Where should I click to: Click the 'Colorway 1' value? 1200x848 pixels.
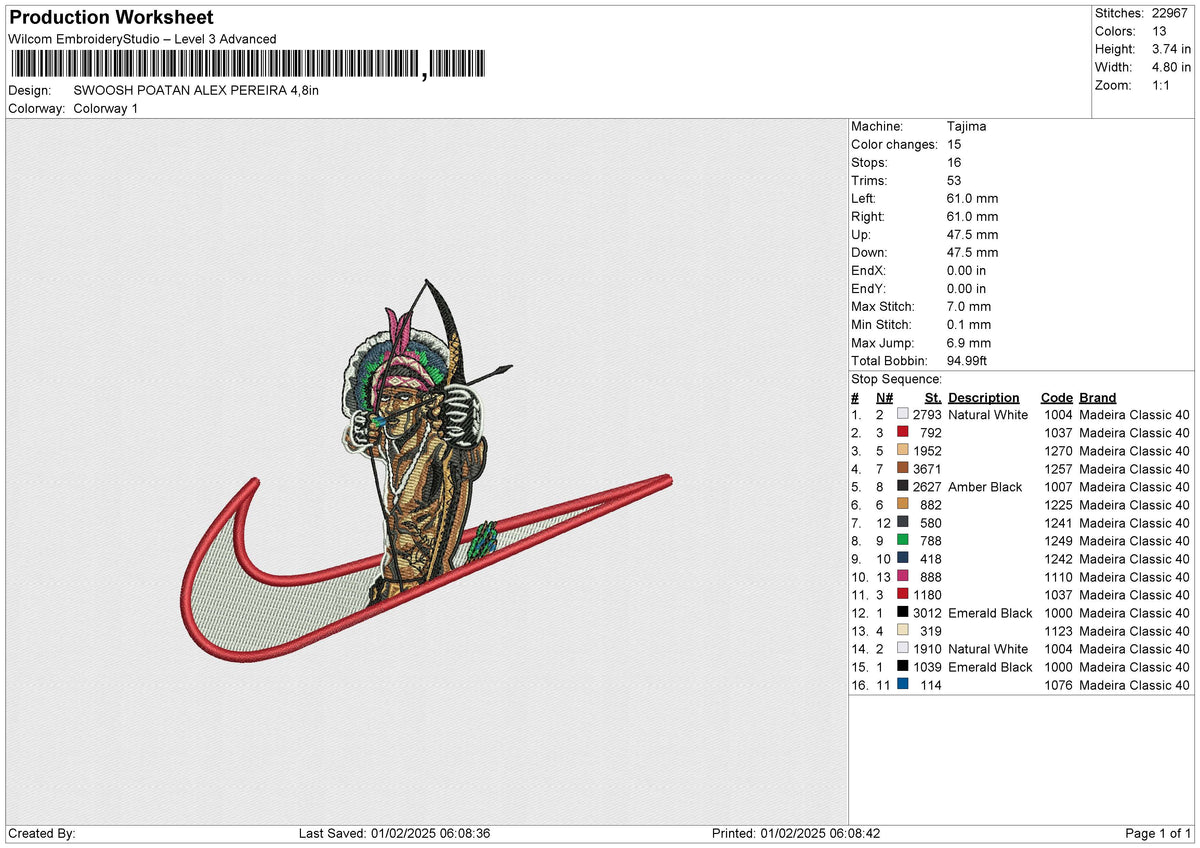pos(106,108)
